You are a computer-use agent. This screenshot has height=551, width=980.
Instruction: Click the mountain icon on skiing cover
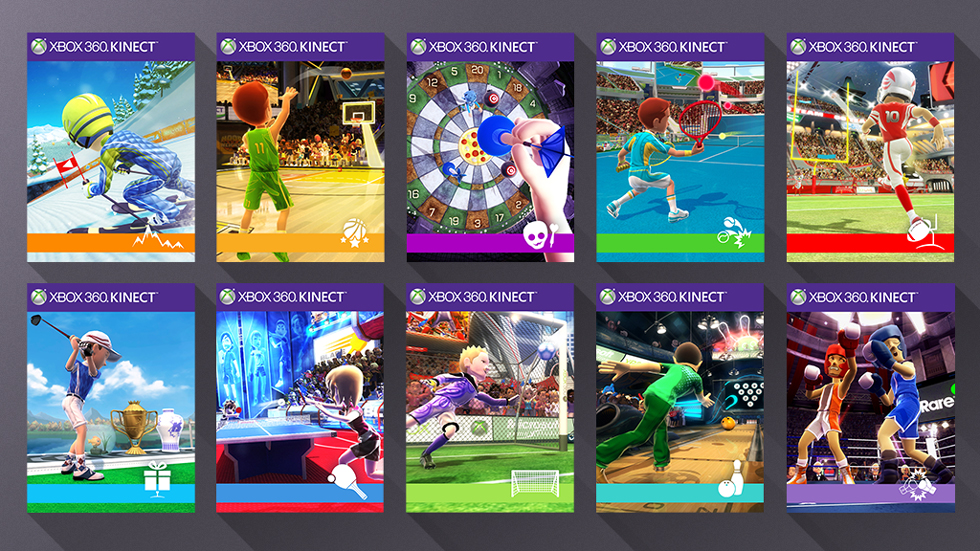(158, 238)
